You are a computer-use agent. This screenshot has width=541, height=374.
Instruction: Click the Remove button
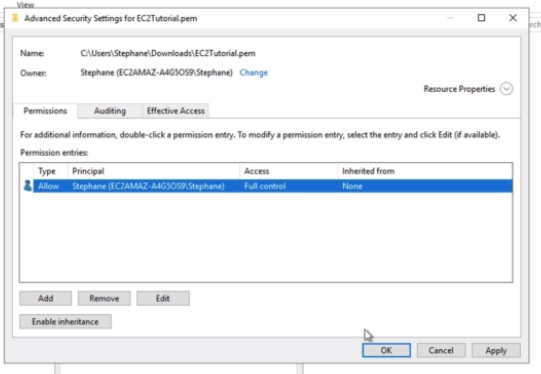104,298
